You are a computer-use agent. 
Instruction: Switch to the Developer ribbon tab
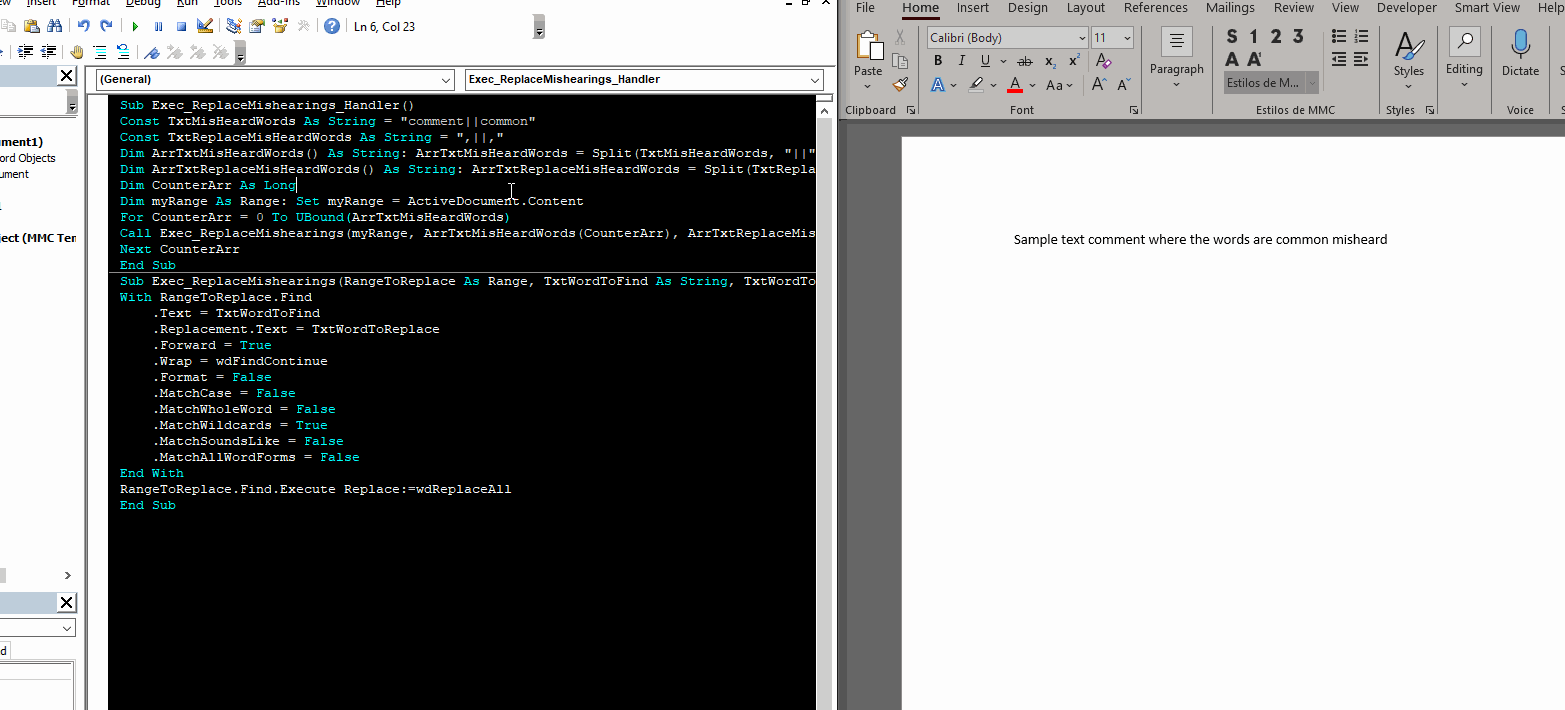coord(1406,8)
